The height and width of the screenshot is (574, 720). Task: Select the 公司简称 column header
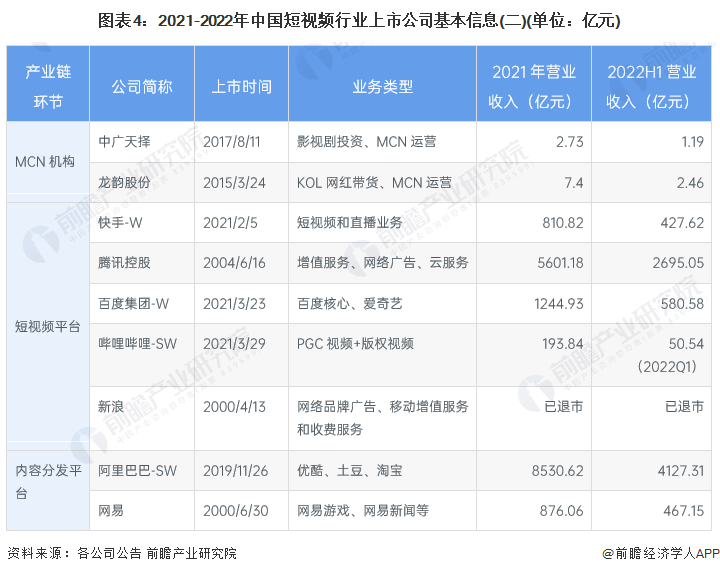(x=142, y=86)
